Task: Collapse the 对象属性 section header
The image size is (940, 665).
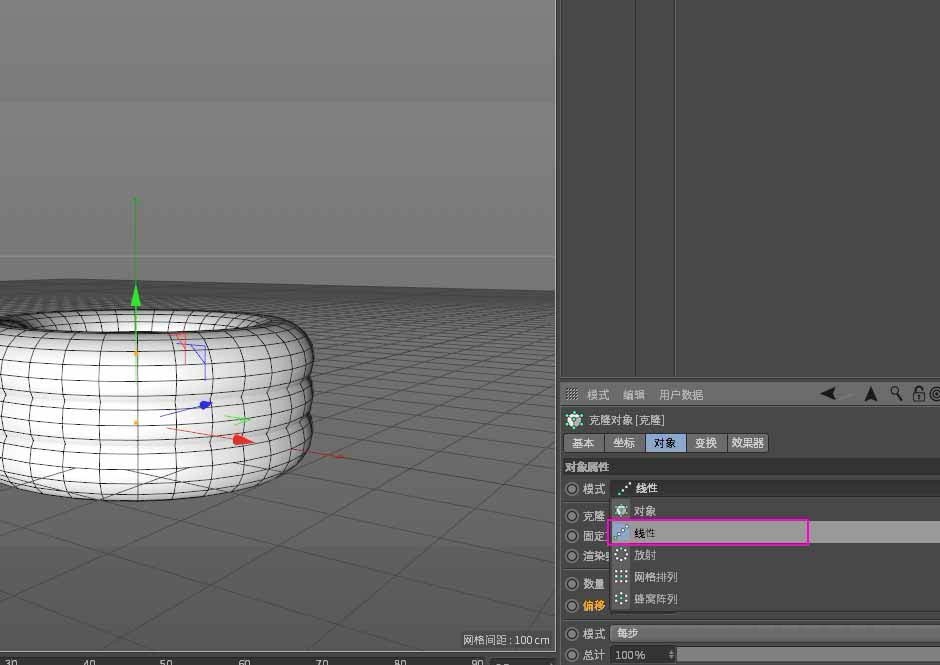Action: [588, 465]
